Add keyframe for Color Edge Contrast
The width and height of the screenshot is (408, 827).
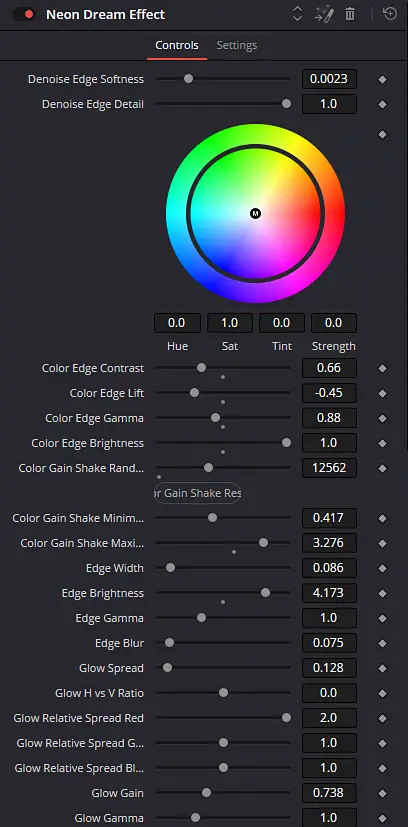[383, 369]
